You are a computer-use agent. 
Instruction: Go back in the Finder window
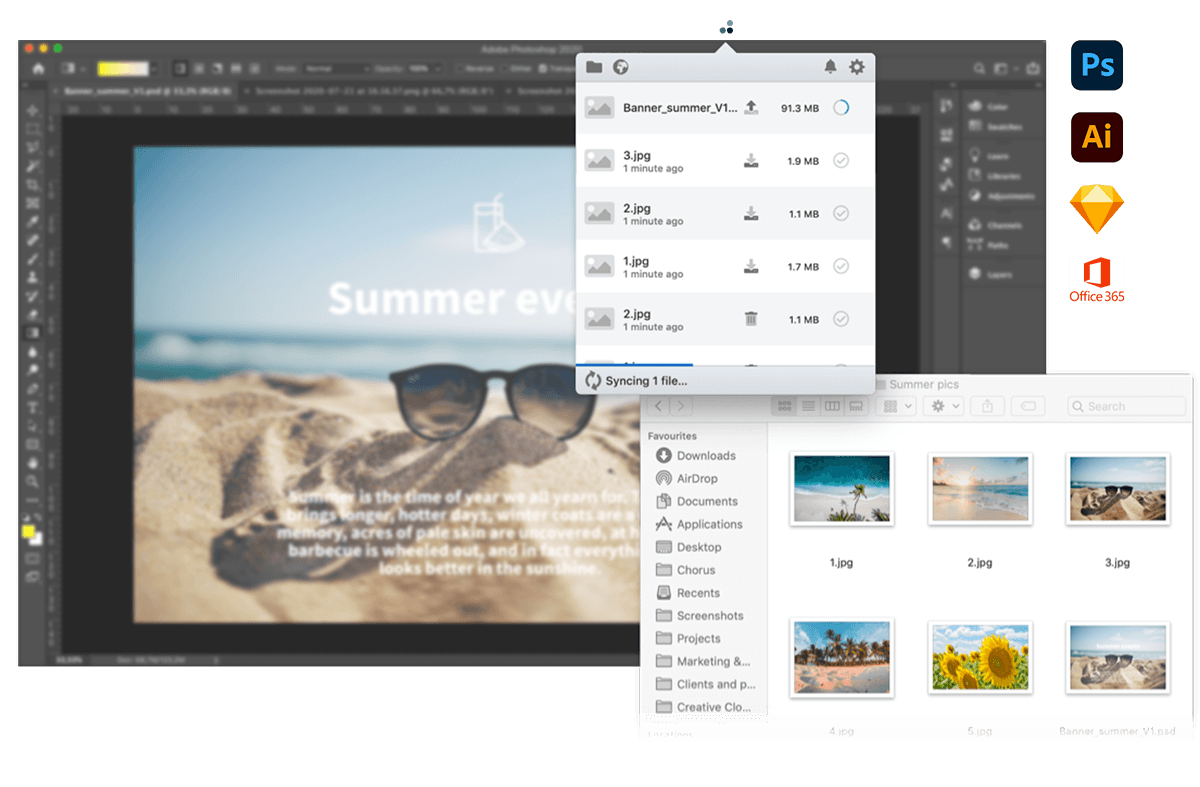pos(658,406)
